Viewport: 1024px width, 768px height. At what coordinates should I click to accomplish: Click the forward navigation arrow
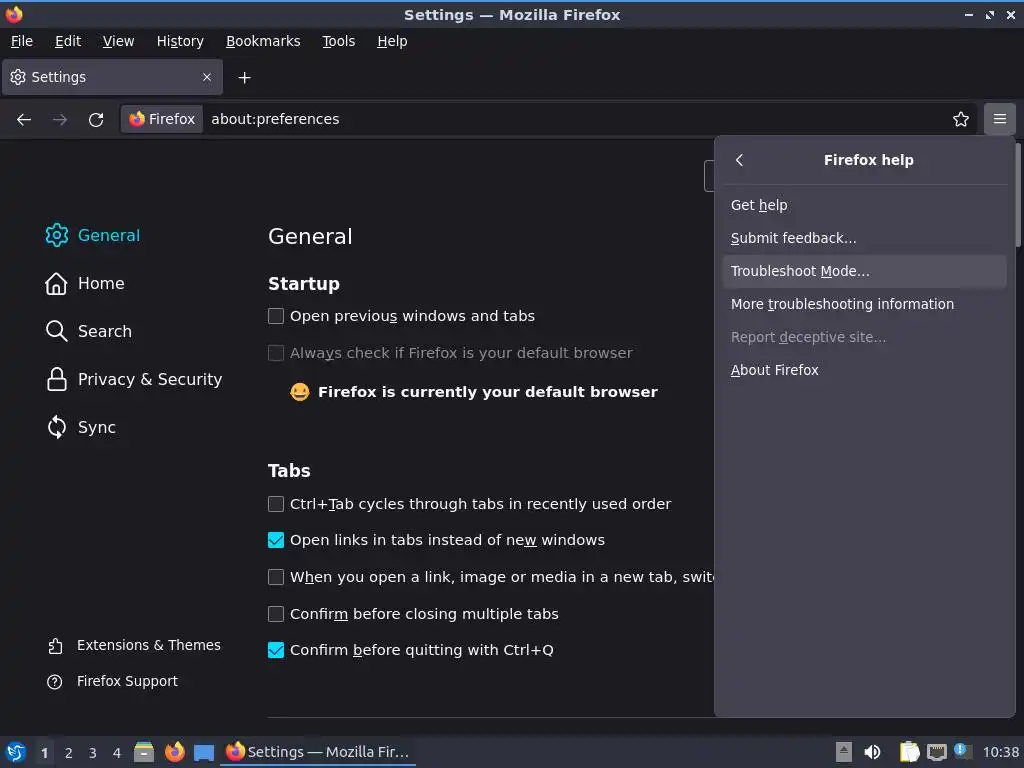click(x=59, y=120)
